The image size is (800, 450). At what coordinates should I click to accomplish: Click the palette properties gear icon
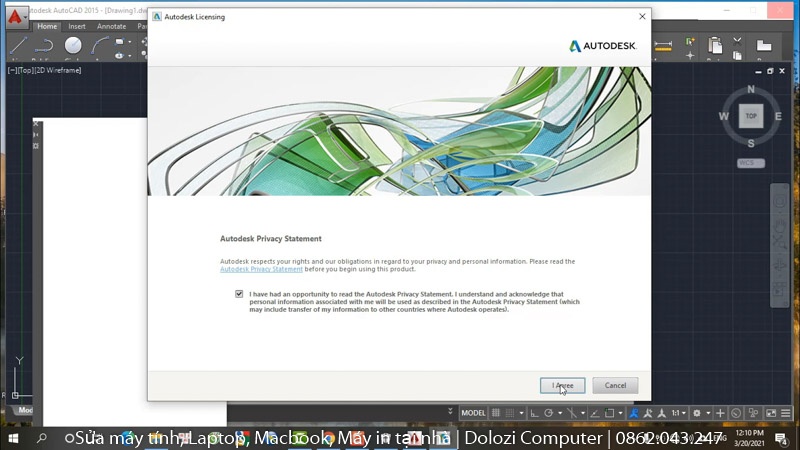pyautogui.click(x=36, y=146)
